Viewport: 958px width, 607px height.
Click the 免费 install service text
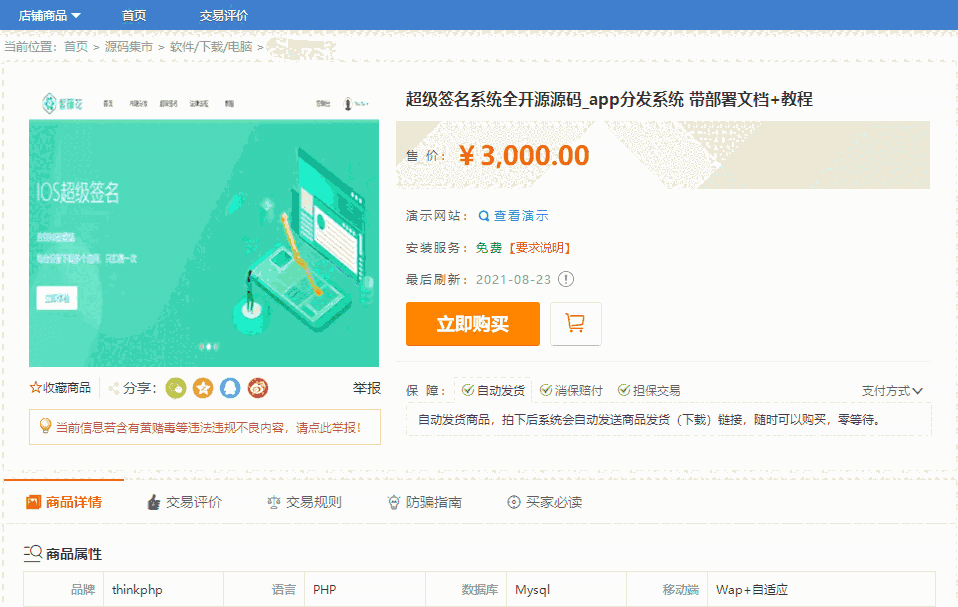[489, 247]
